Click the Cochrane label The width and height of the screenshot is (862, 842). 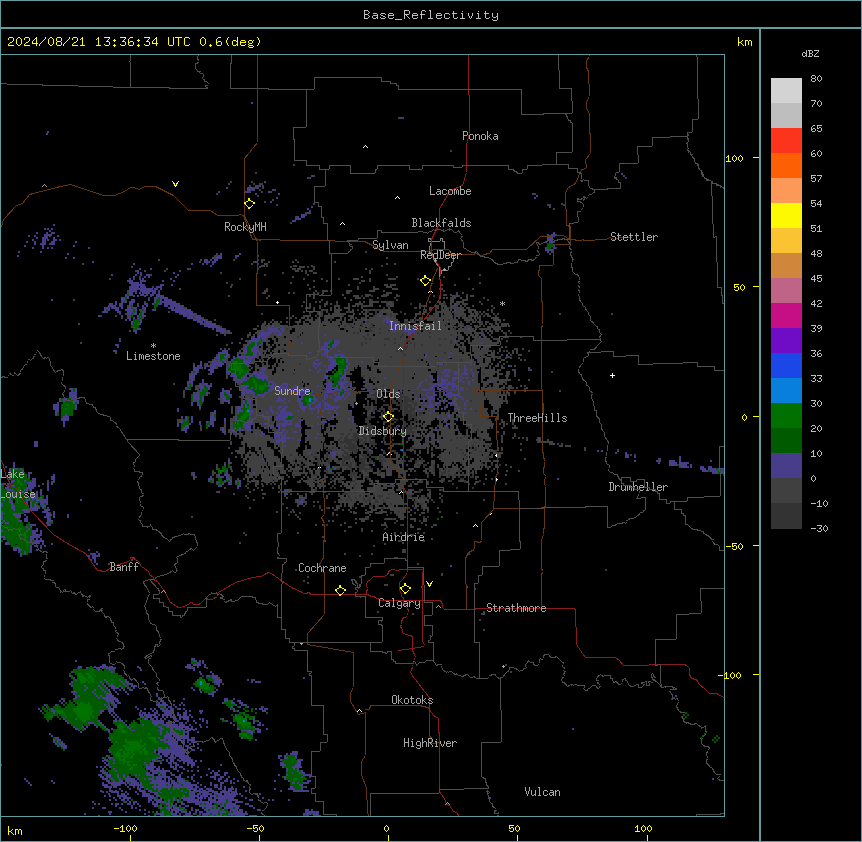(322, 568)
